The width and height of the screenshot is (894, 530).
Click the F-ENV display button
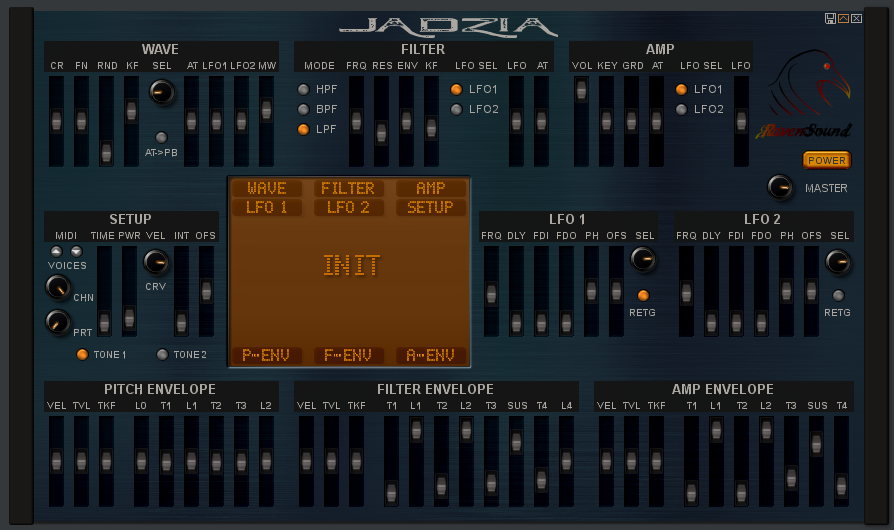[348, 356]
